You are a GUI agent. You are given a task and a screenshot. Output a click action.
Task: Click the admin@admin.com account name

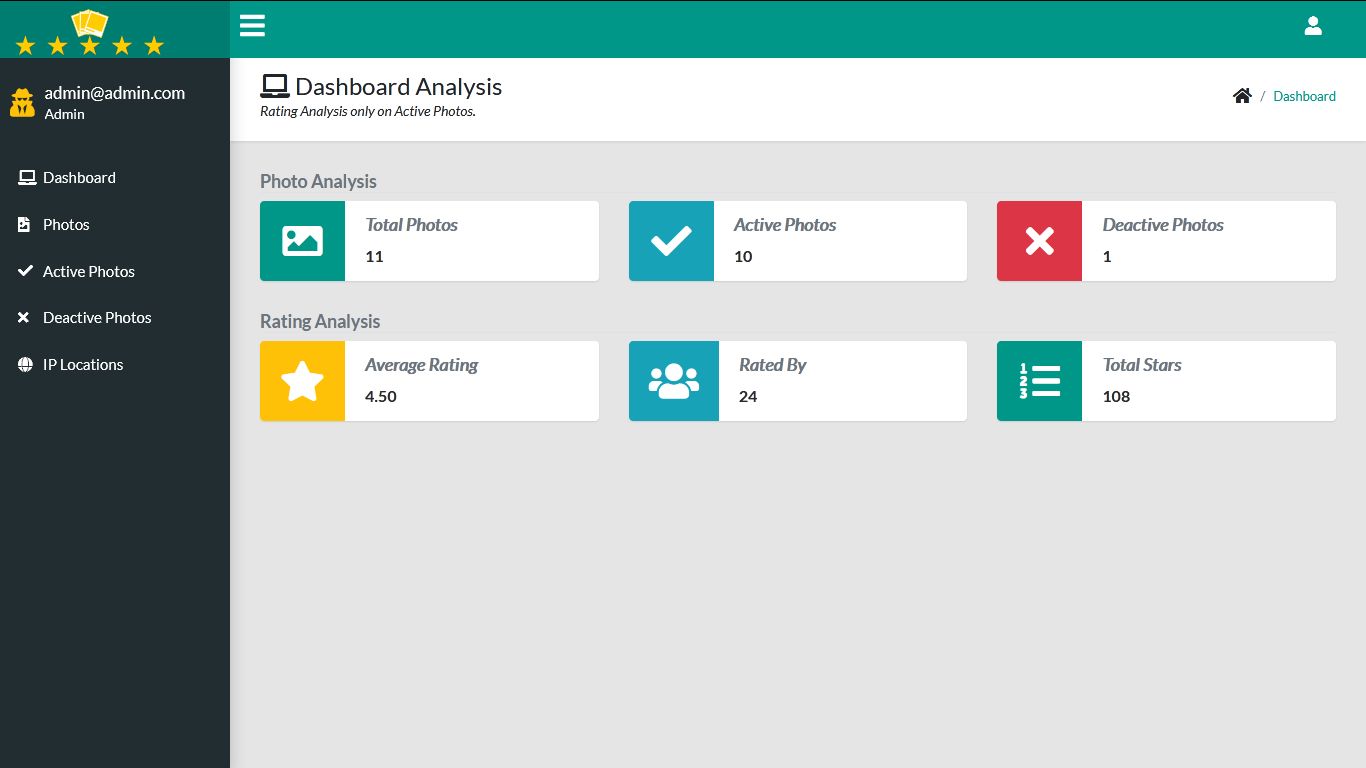tap(114, 92)
